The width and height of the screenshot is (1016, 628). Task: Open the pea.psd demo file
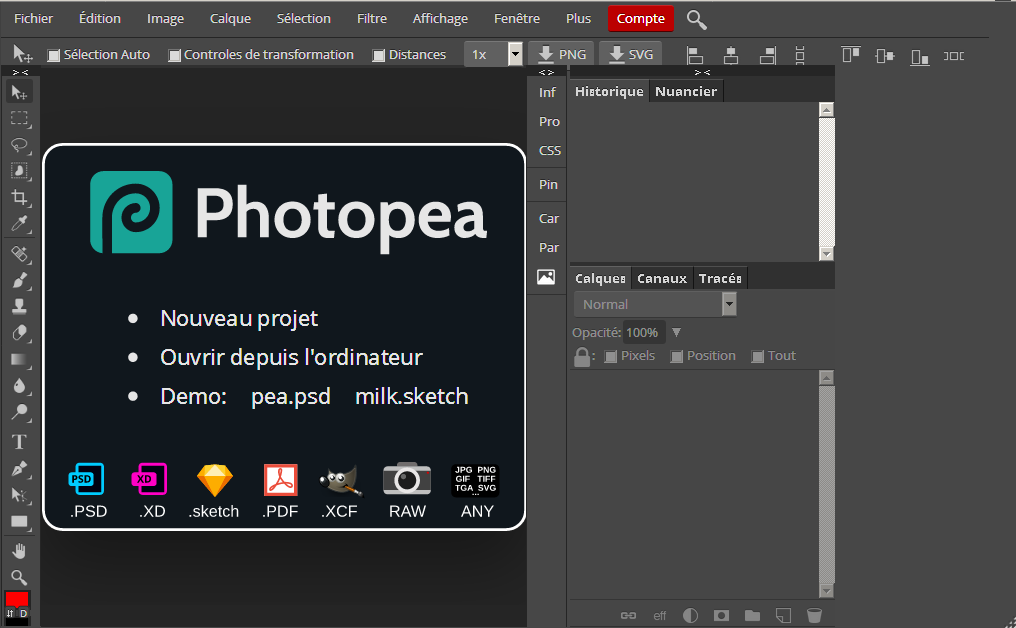click(291, 396)
